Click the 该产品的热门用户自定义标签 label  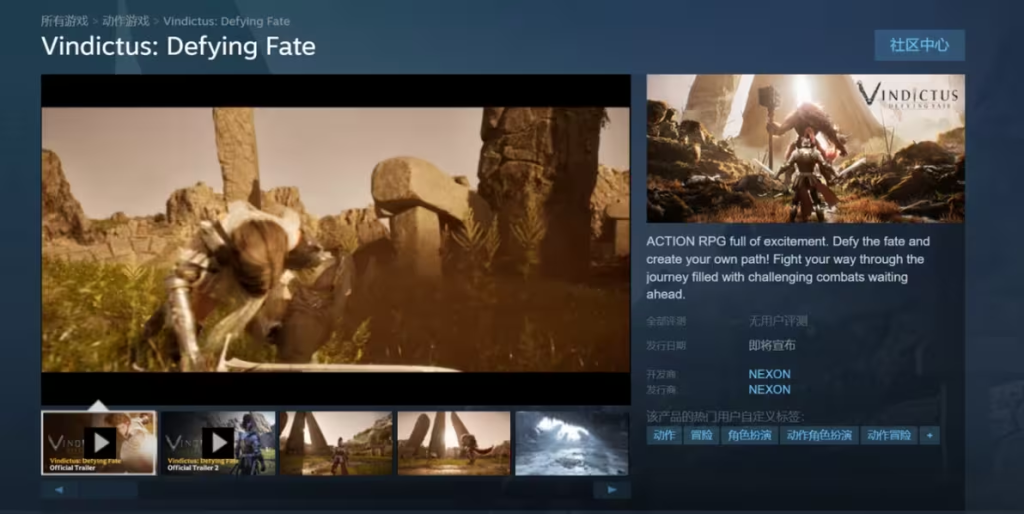(x=725, y=417)
